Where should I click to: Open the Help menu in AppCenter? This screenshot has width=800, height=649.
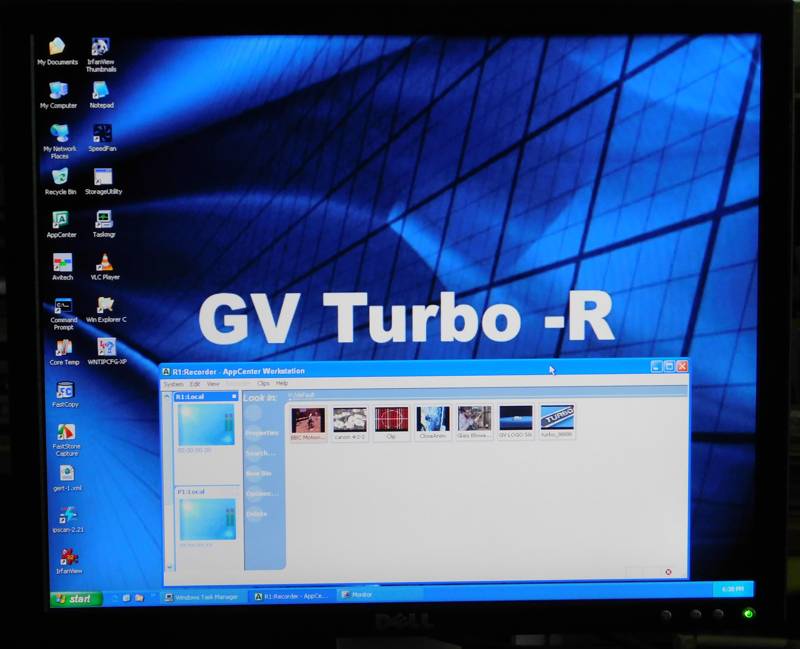pos(282,383)
